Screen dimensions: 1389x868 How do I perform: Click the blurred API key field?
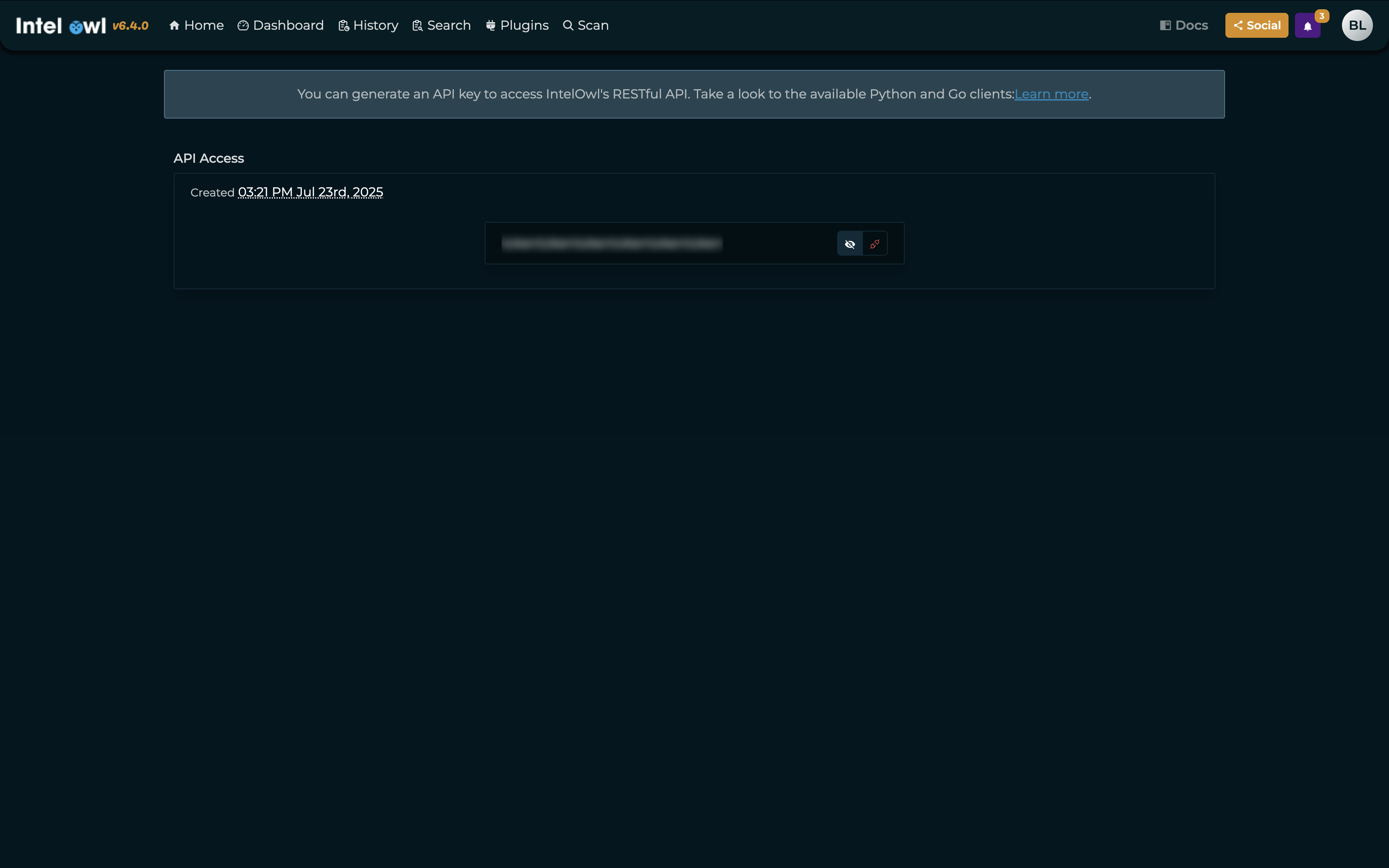[x=612, y=244]
